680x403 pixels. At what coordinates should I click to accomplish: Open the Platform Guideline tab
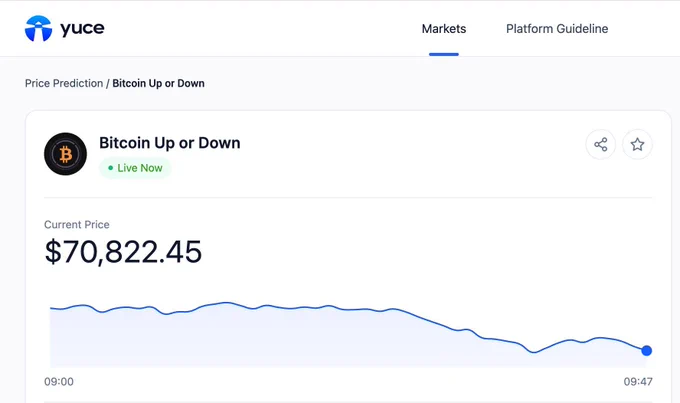click(x=557, y=29)
